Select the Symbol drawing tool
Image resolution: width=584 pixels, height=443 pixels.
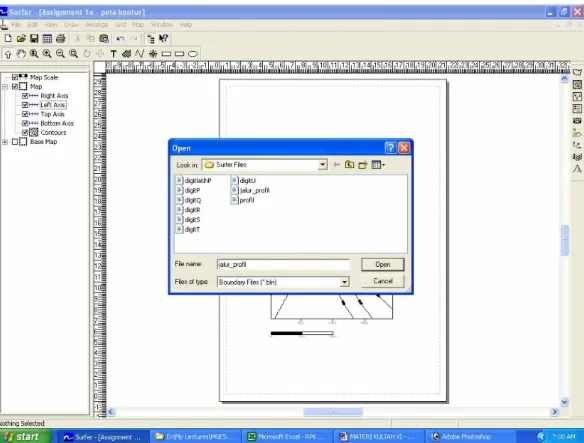pyautogui.click(x=153, y=54)
